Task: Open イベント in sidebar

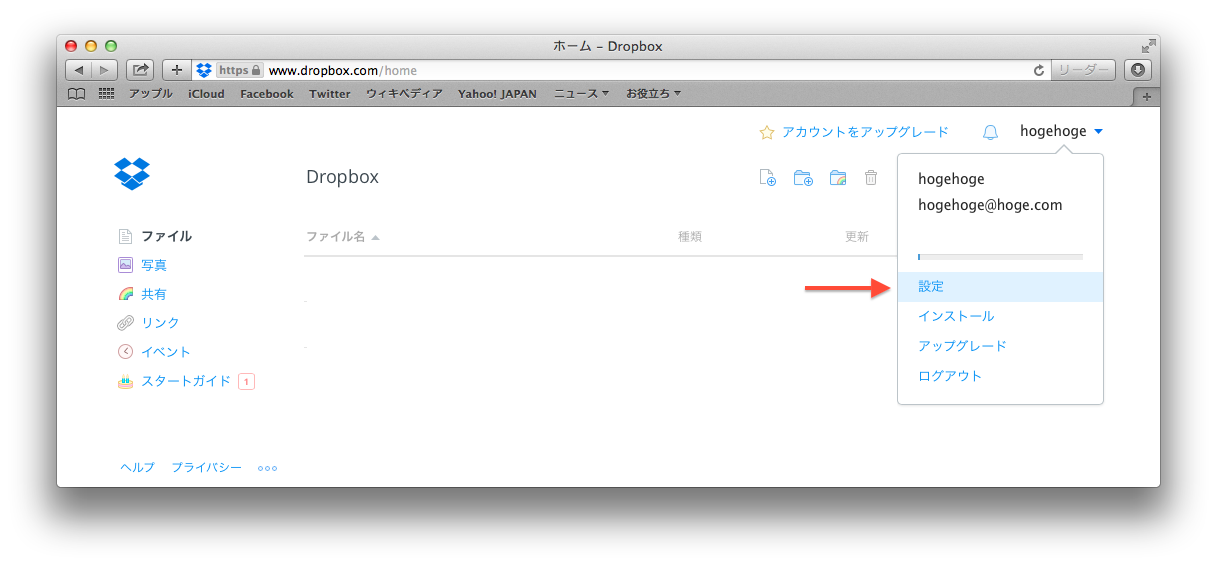Action: pos(166,352)
